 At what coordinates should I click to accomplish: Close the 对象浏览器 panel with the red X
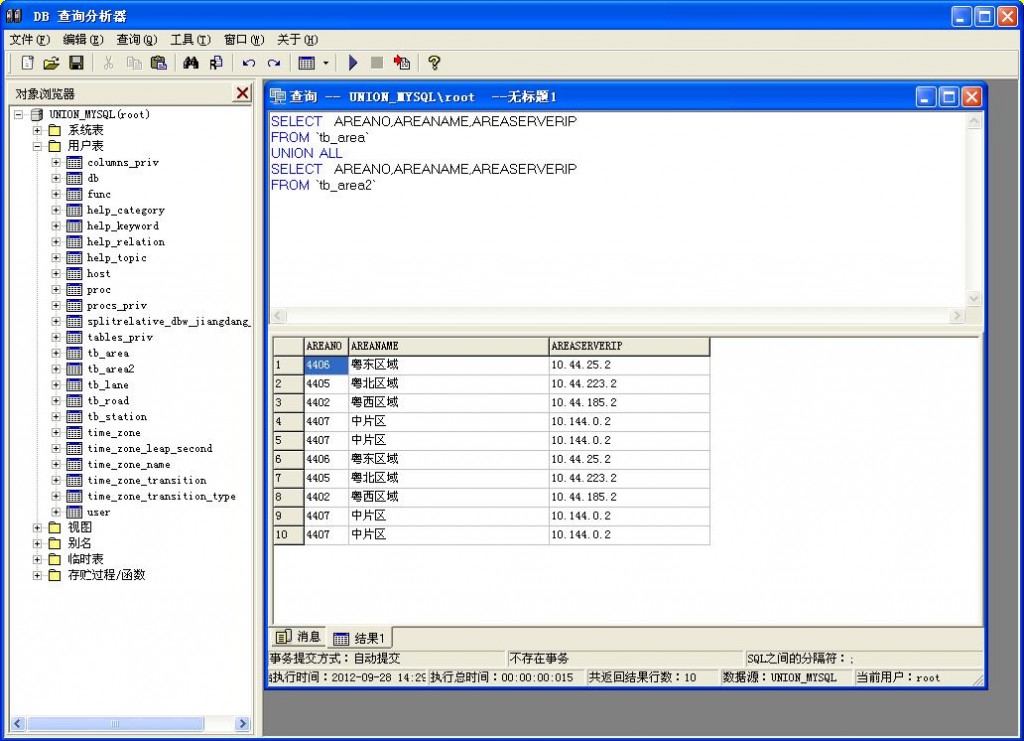click(x=242, y=93)
